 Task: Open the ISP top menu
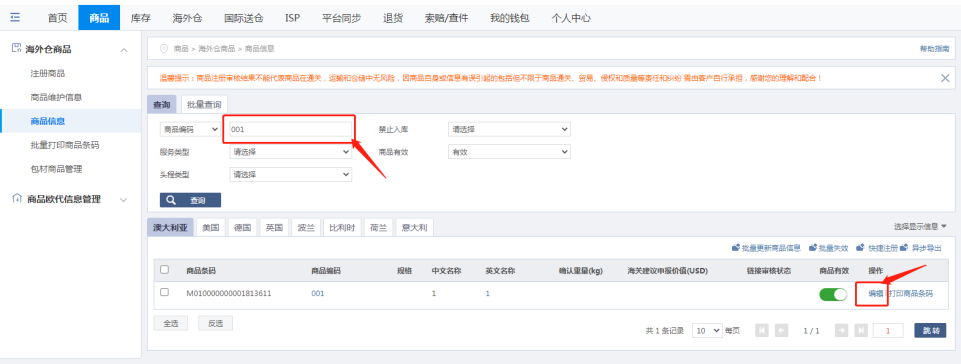click(293, 18)
